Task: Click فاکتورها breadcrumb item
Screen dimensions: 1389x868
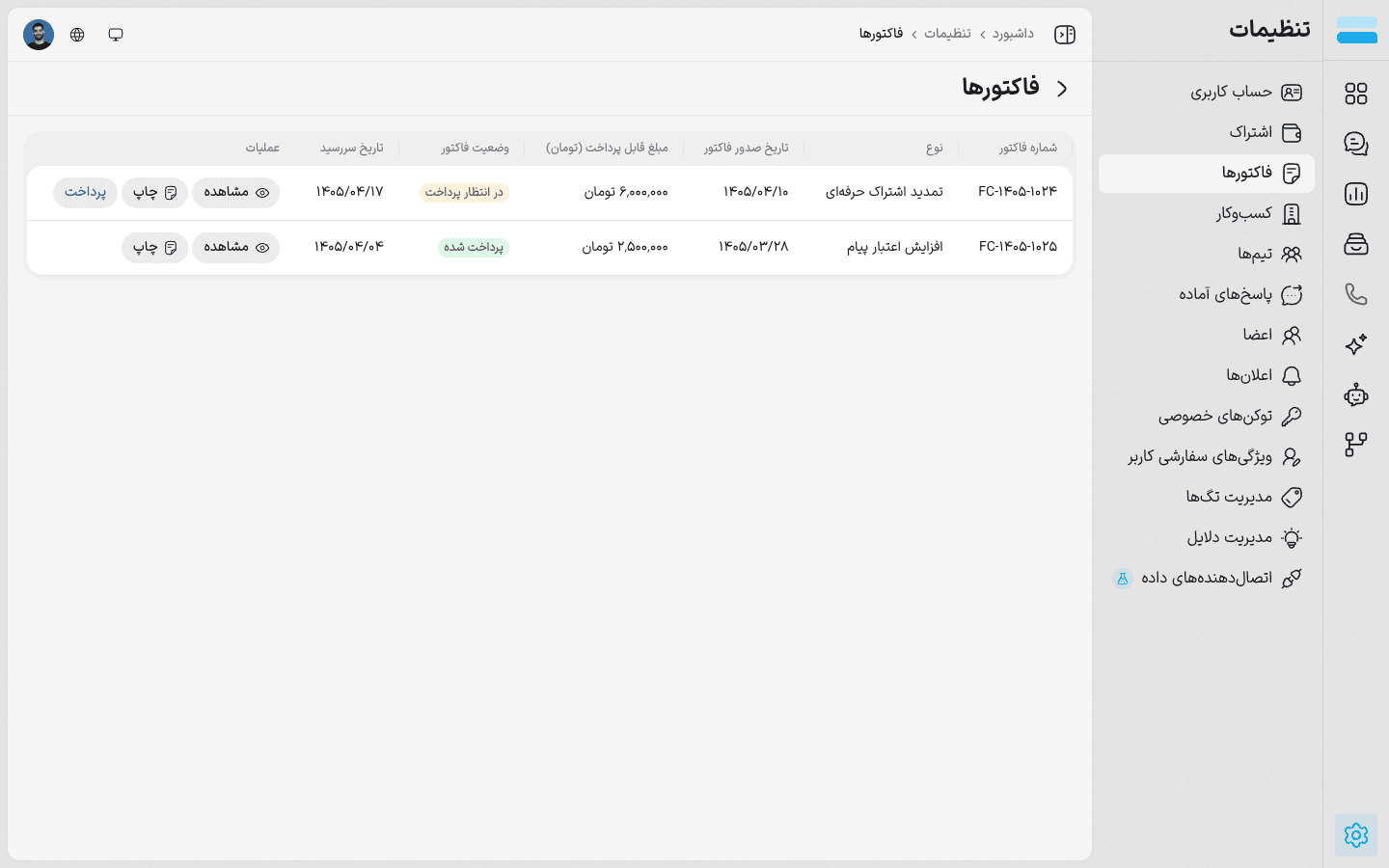Action: point(881,34)
